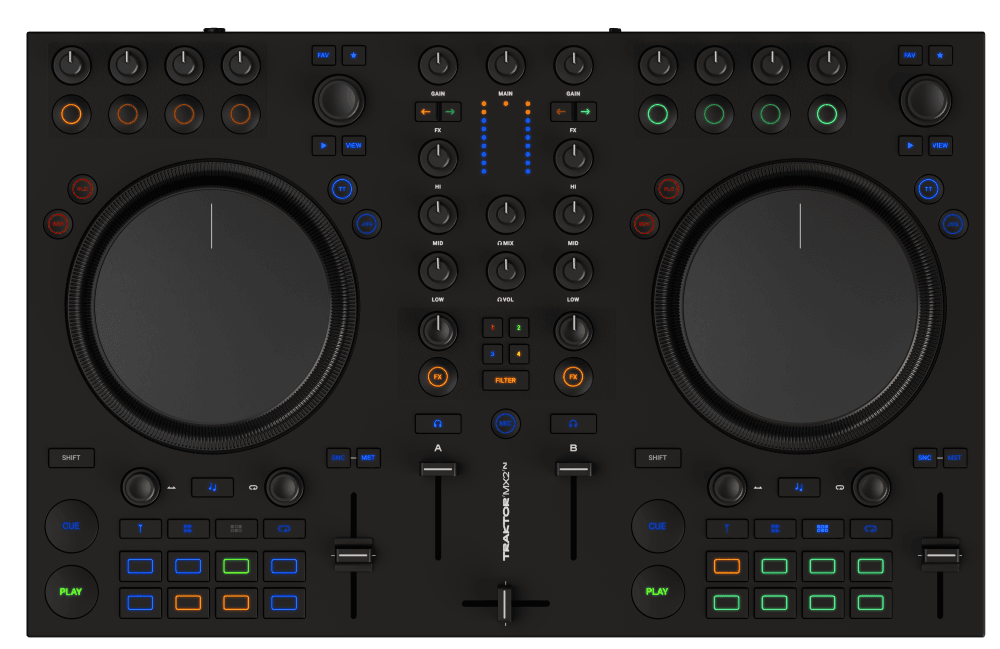Click the round orange FX button on channel B
This screenshot has width=1000, height=649.
click(x=573, y=377)
